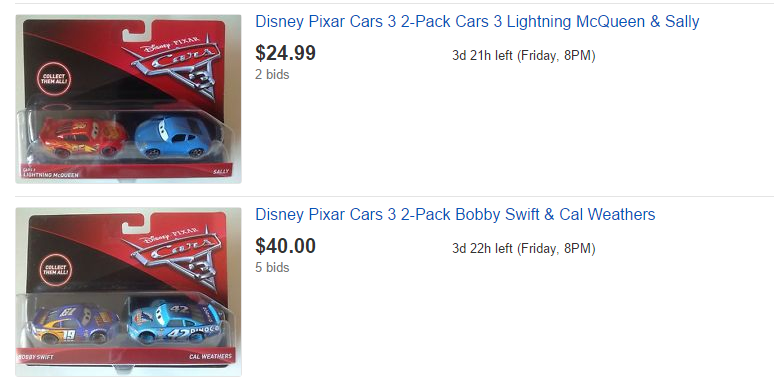This screenshot has width=774, height=384.
Task: Click the Dinoco Cal Weathers number 42 car
Action: [x=173, y=322]
